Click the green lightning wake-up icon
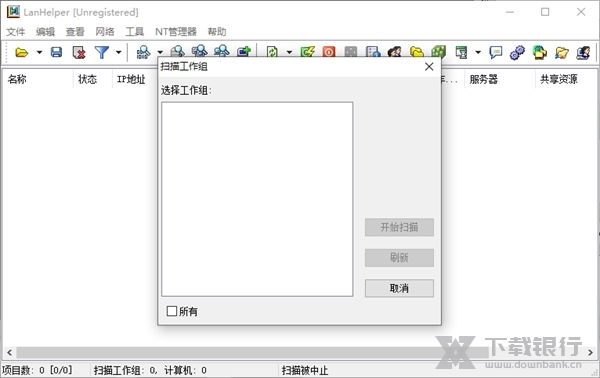The image size is (600, 378). (307, 51)
